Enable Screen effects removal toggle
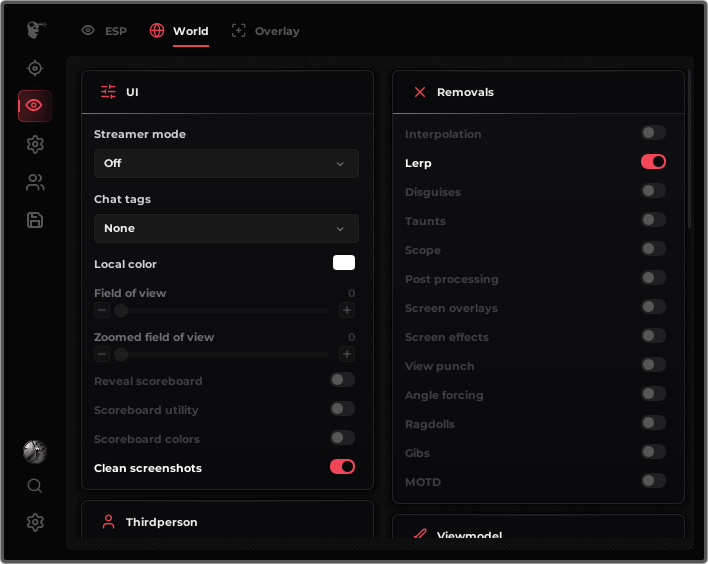The width and height of the screenshot is (708, 564). 653,336
